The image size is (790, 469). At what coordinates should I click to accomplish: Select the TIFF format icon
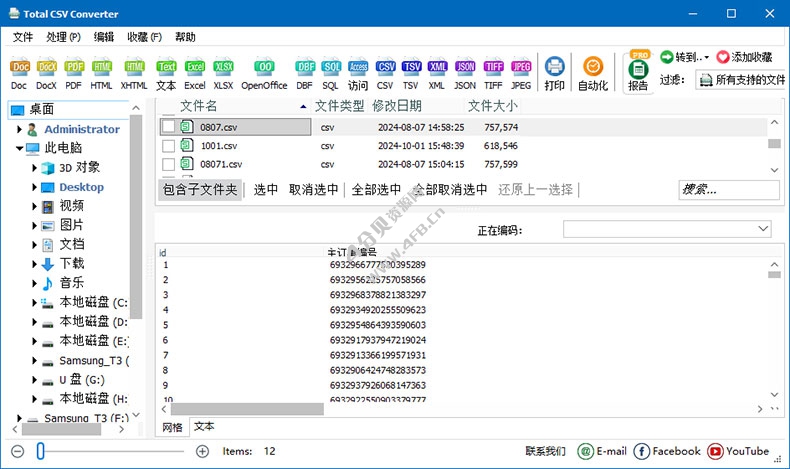[x=493, y=68]
